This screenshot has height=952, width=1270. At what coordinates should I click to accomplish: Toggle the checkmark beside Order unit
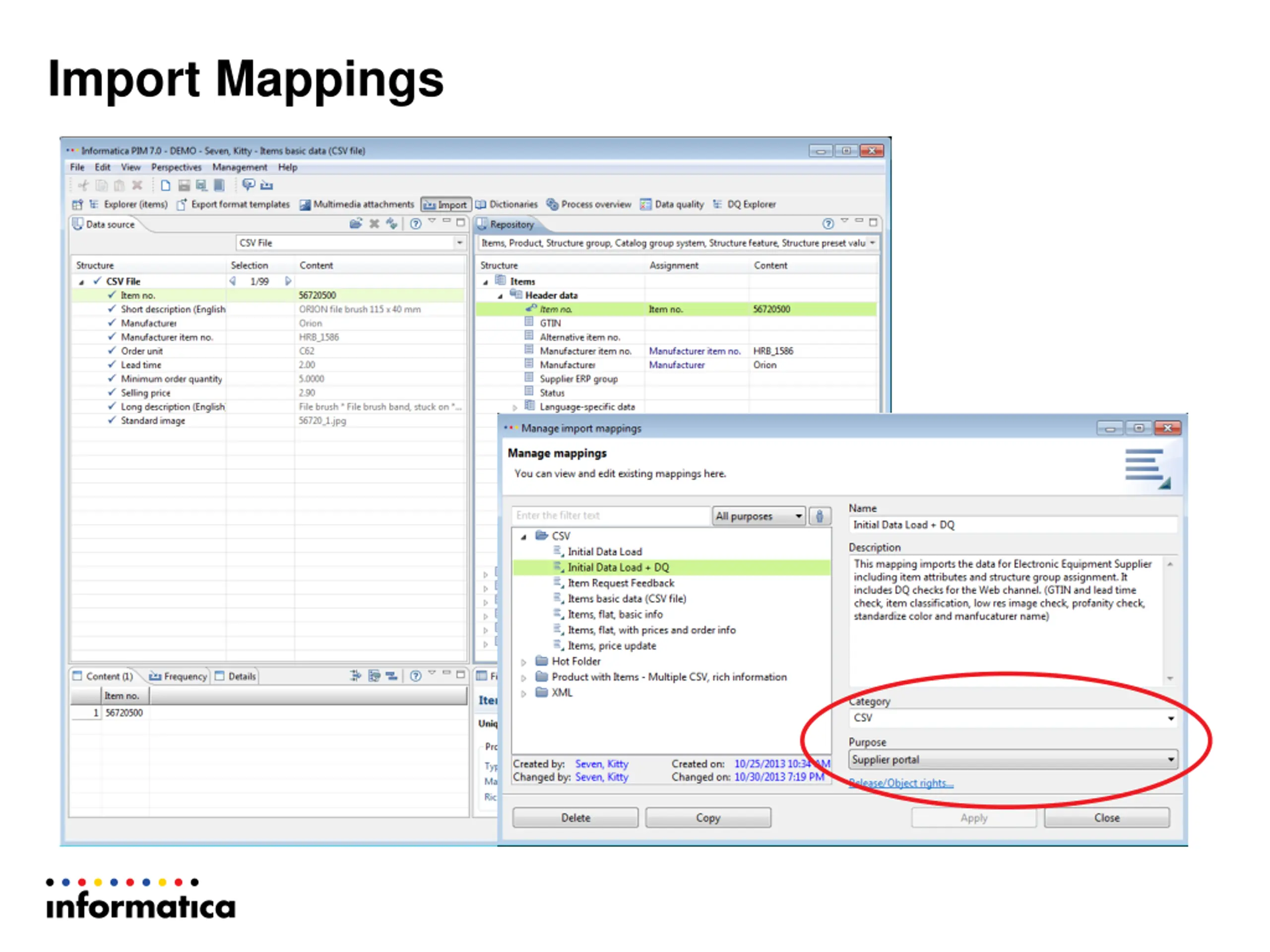coord(112,351)
